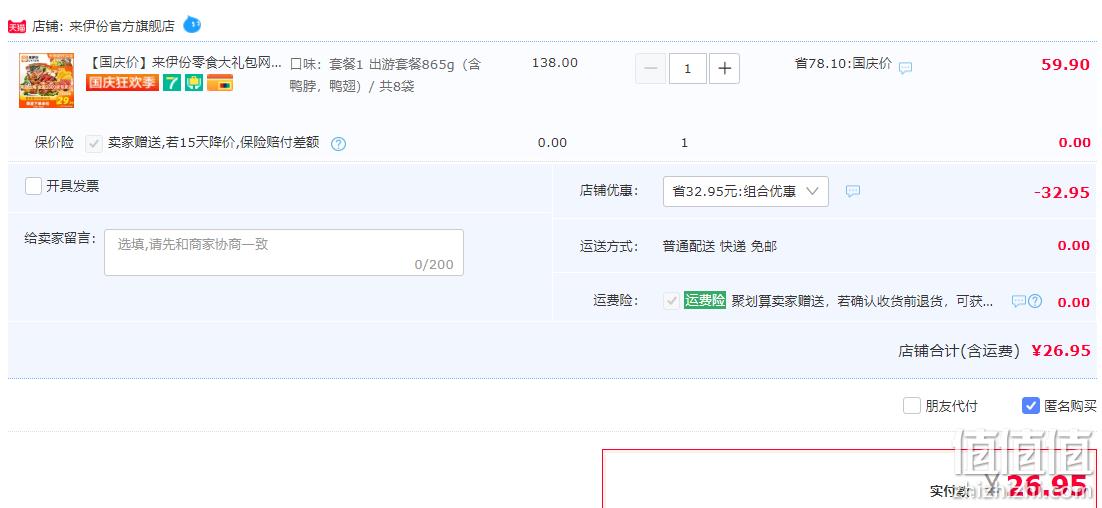
Task: Enable the 朋友代付 checkbox
Action: pos(912,405)
